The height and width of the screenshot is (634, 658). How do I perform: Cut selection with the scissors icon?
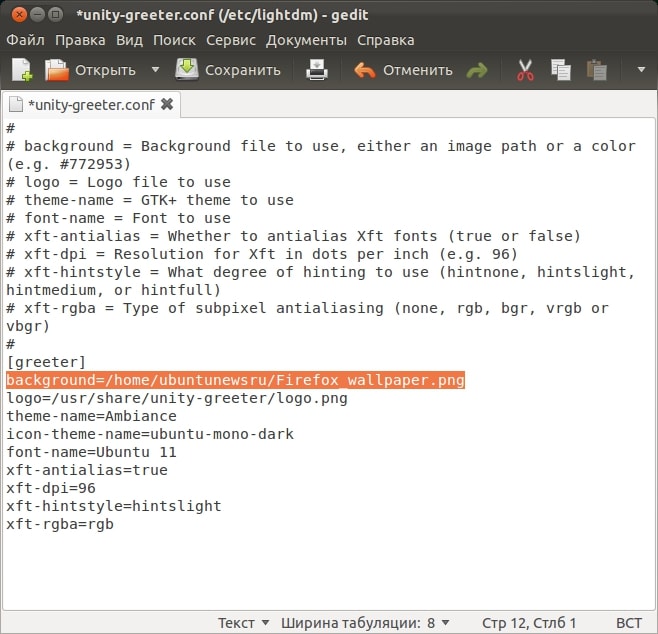pos(525,70)
